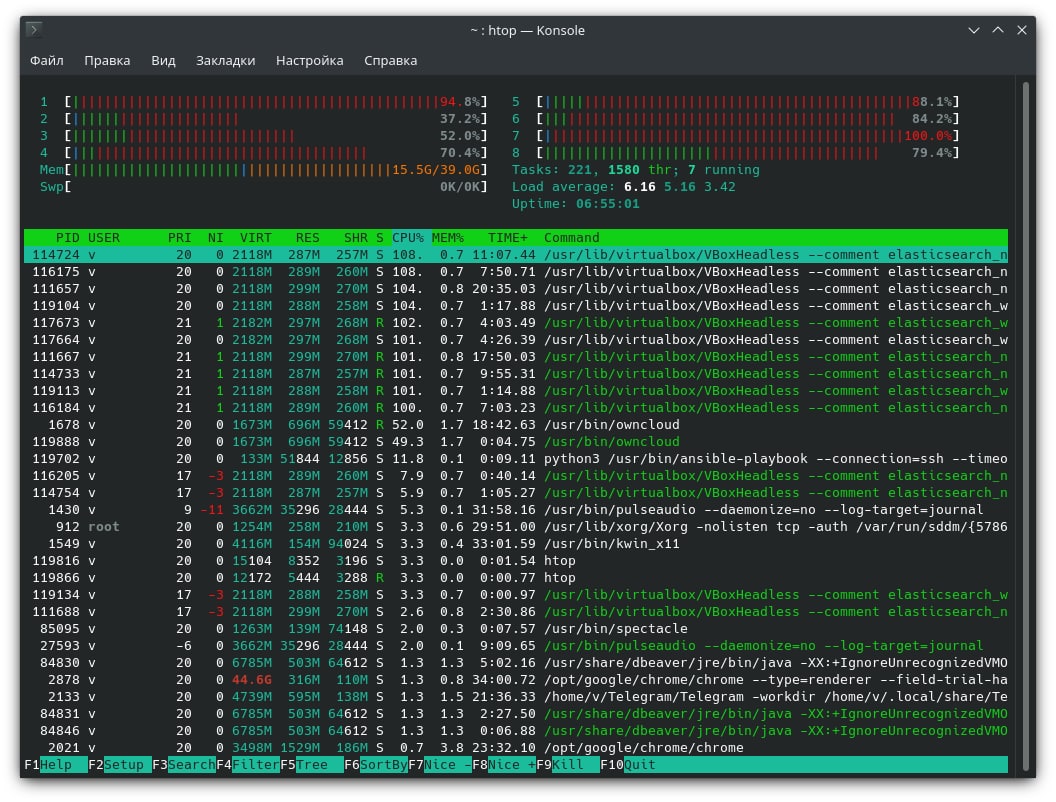The image size is (1056, 802).
Task: Click the vertical scrollbar of the terminal
Action: coord(1026,424)
